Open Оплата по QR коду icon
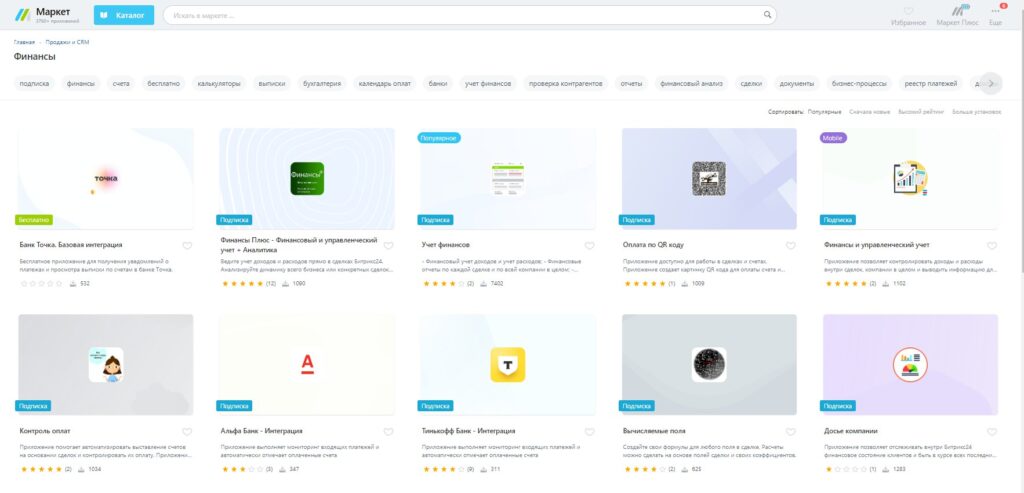The image size is (1024, 493). 709,178
